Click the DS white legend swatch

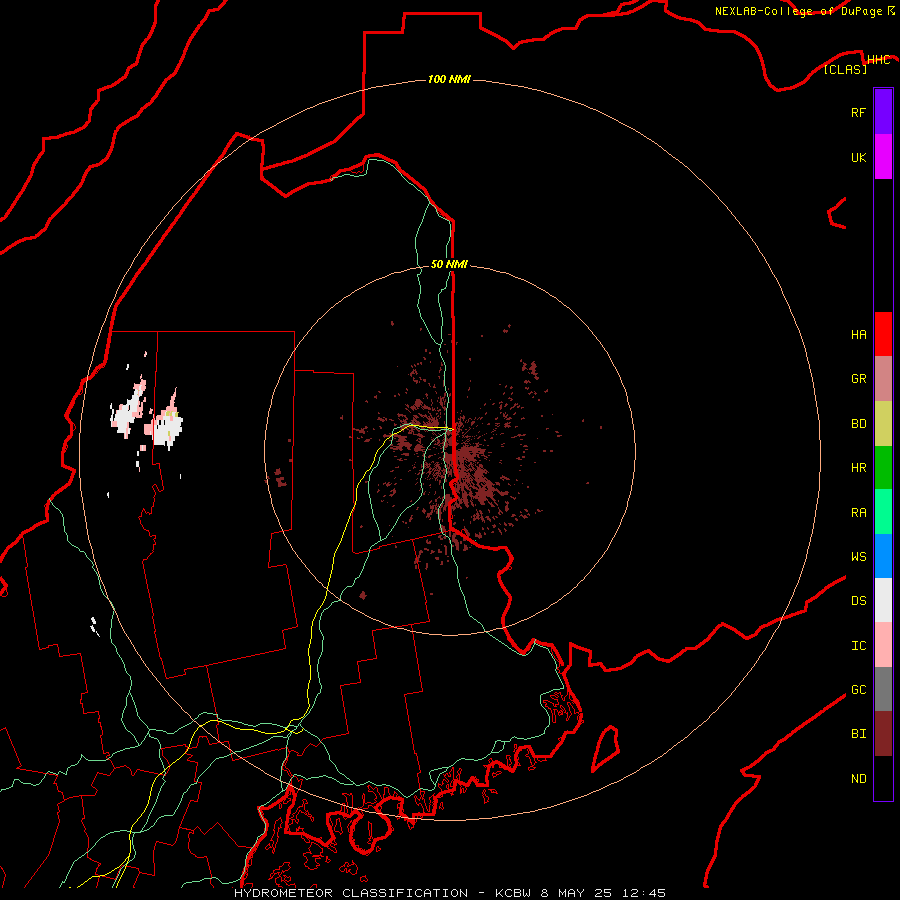[x=883, y=600]
